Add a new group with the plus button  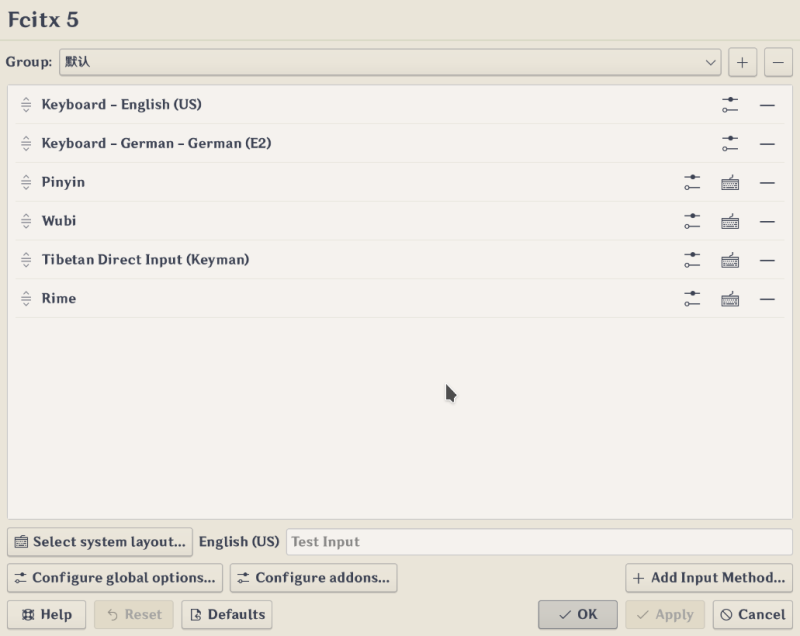tap(742, 61)
